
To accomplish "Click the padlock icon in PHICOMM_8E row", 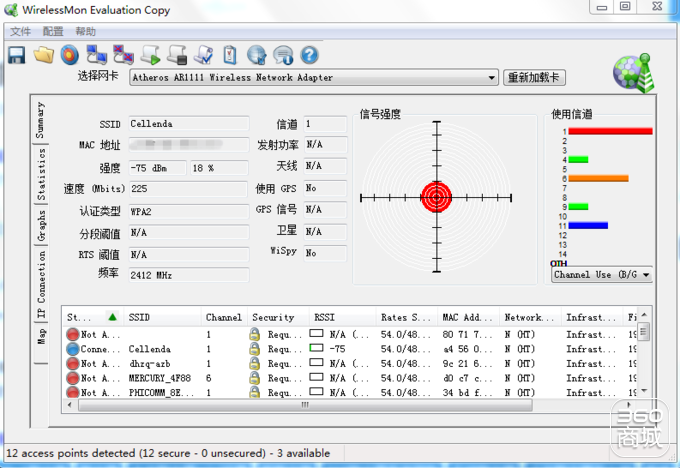I will click(255, 392).
